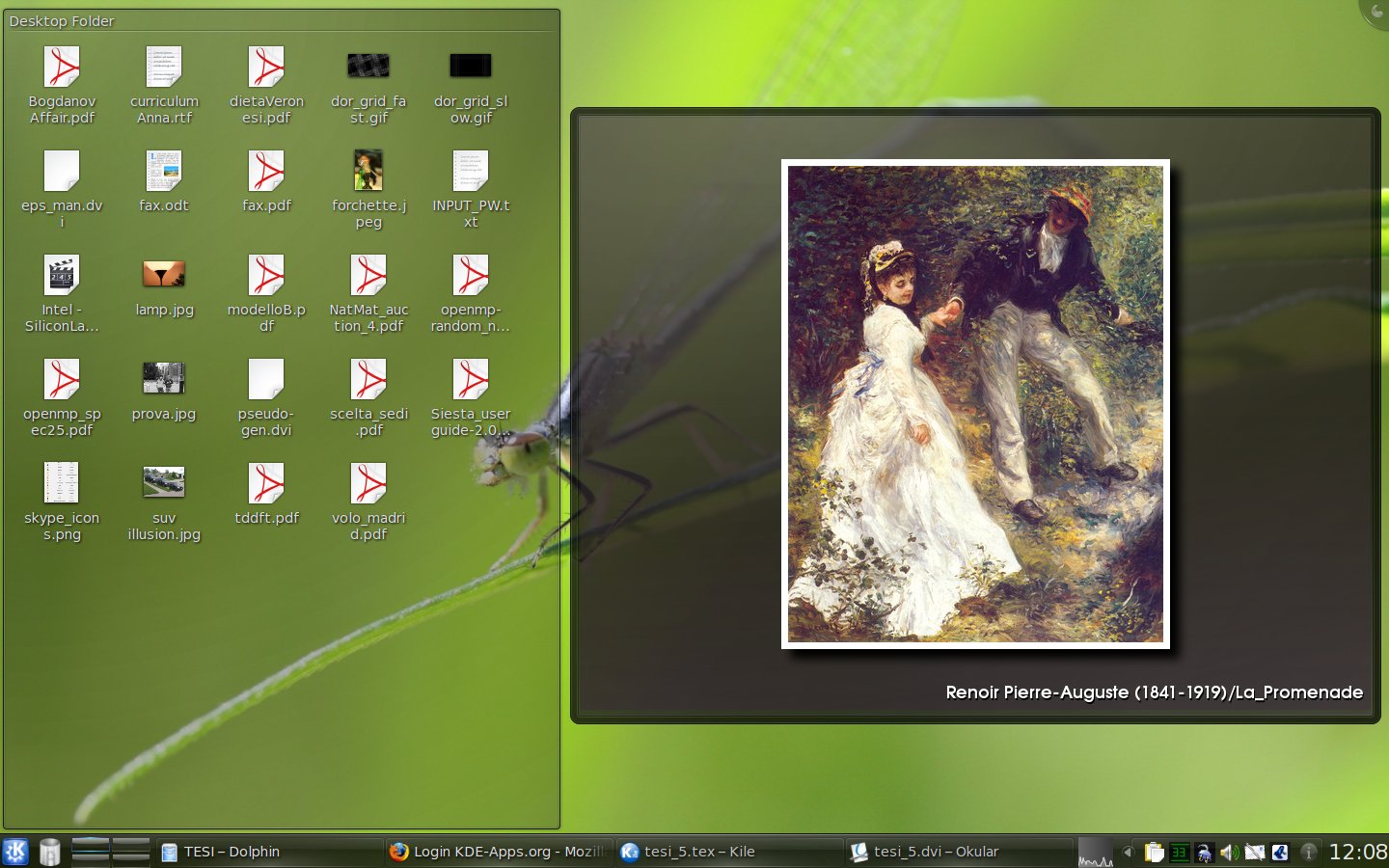Open skype_icons.png image icon
1389x868 pixels.
click(62, 482)
